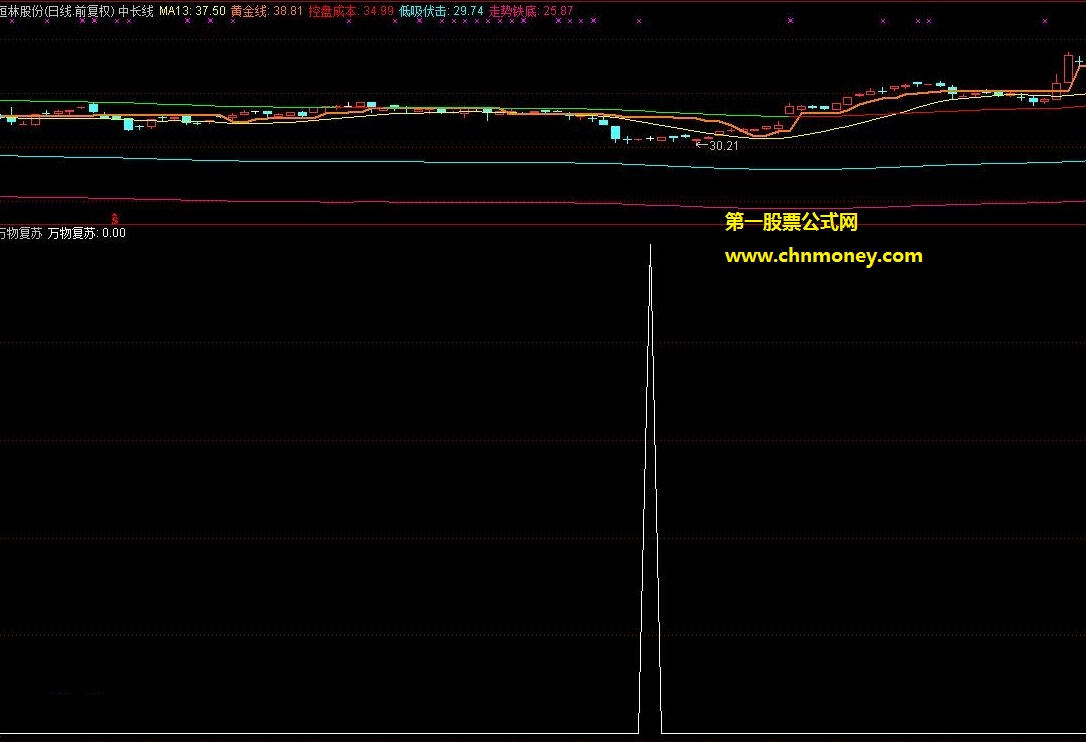Click the 低吸伏击: 29.74 label

[x=441, y=11]
